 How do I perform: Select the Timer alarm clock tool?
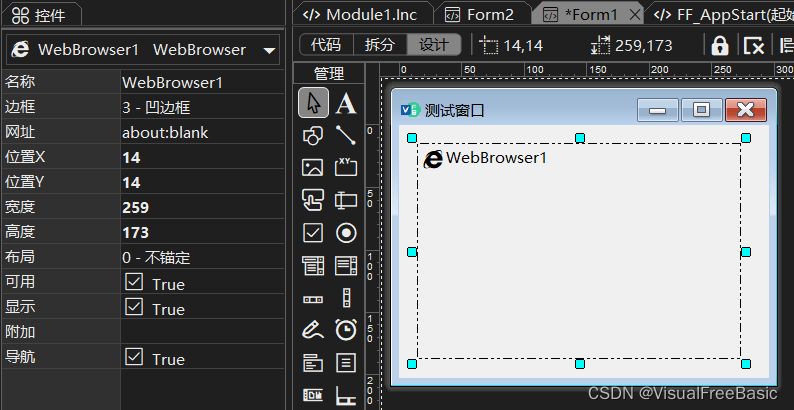click(346, 330)
